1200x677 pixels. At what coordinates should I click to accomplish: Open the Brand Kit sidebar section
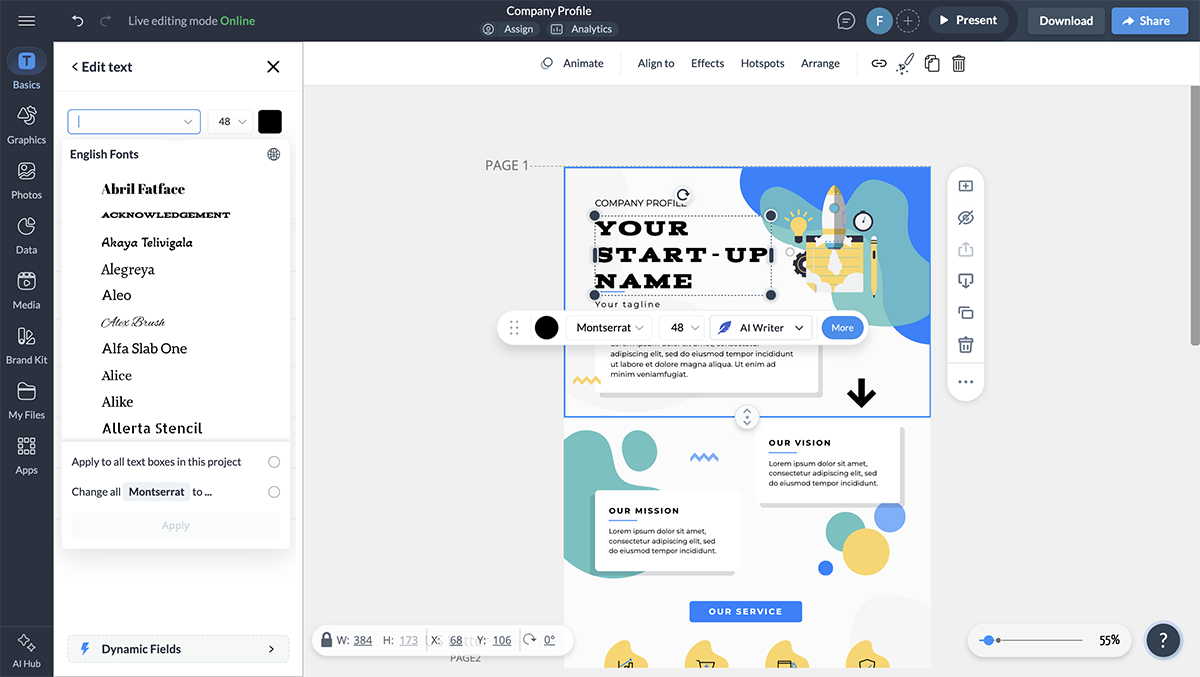[x=27, y=344]
